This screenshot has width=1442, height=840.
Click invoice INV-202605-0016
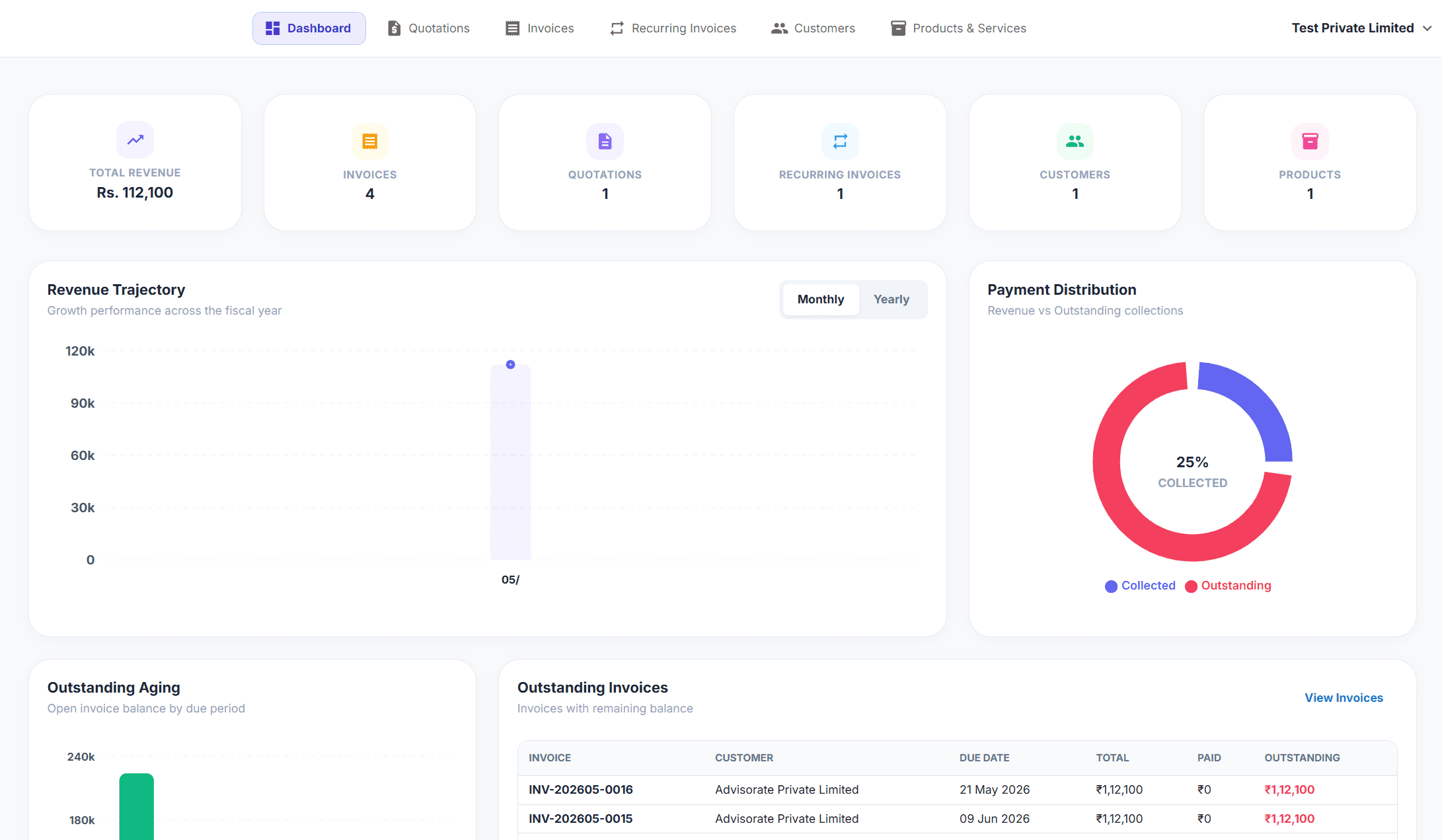point(581,790)
